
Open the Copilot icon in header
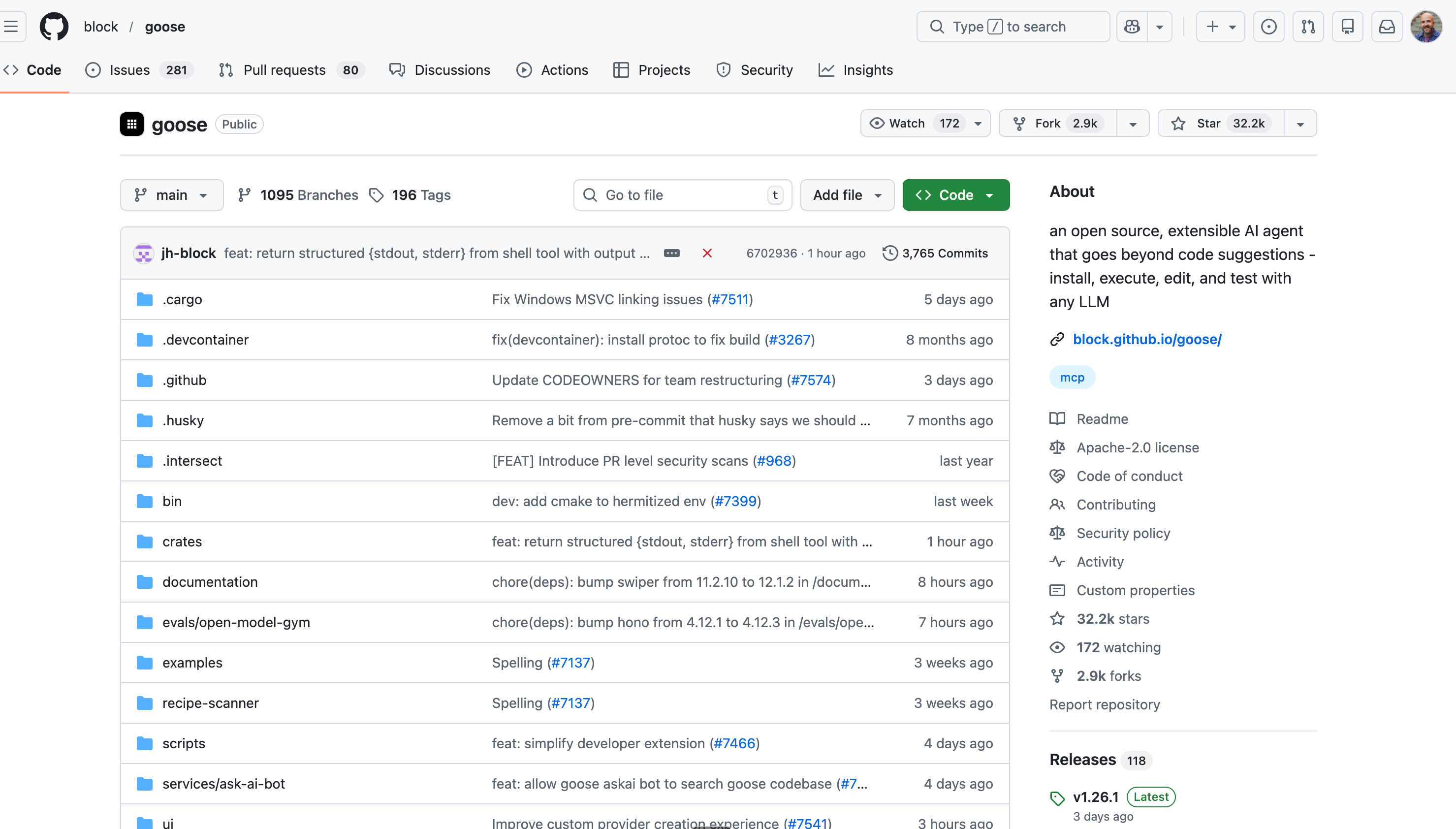click(1132, 27)
